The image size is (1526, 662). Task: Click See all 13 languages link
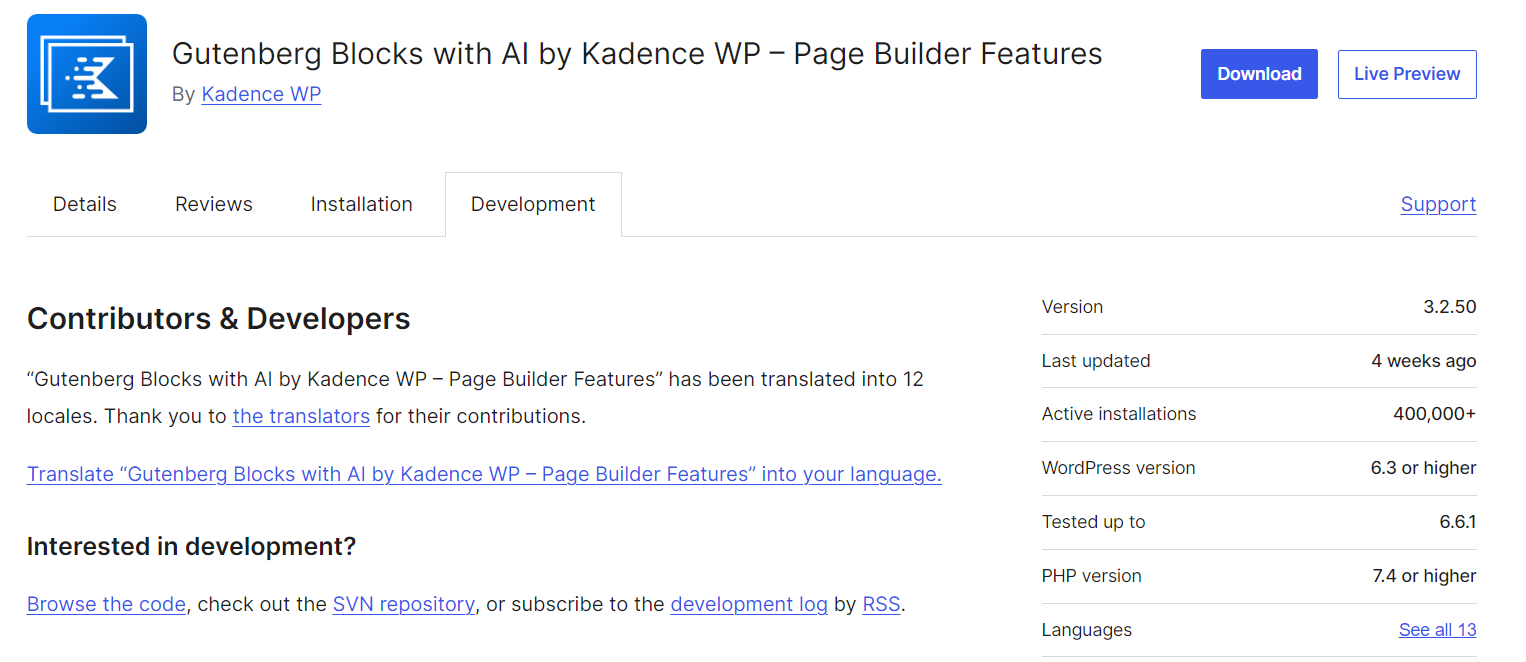(x=1437, y=630)
